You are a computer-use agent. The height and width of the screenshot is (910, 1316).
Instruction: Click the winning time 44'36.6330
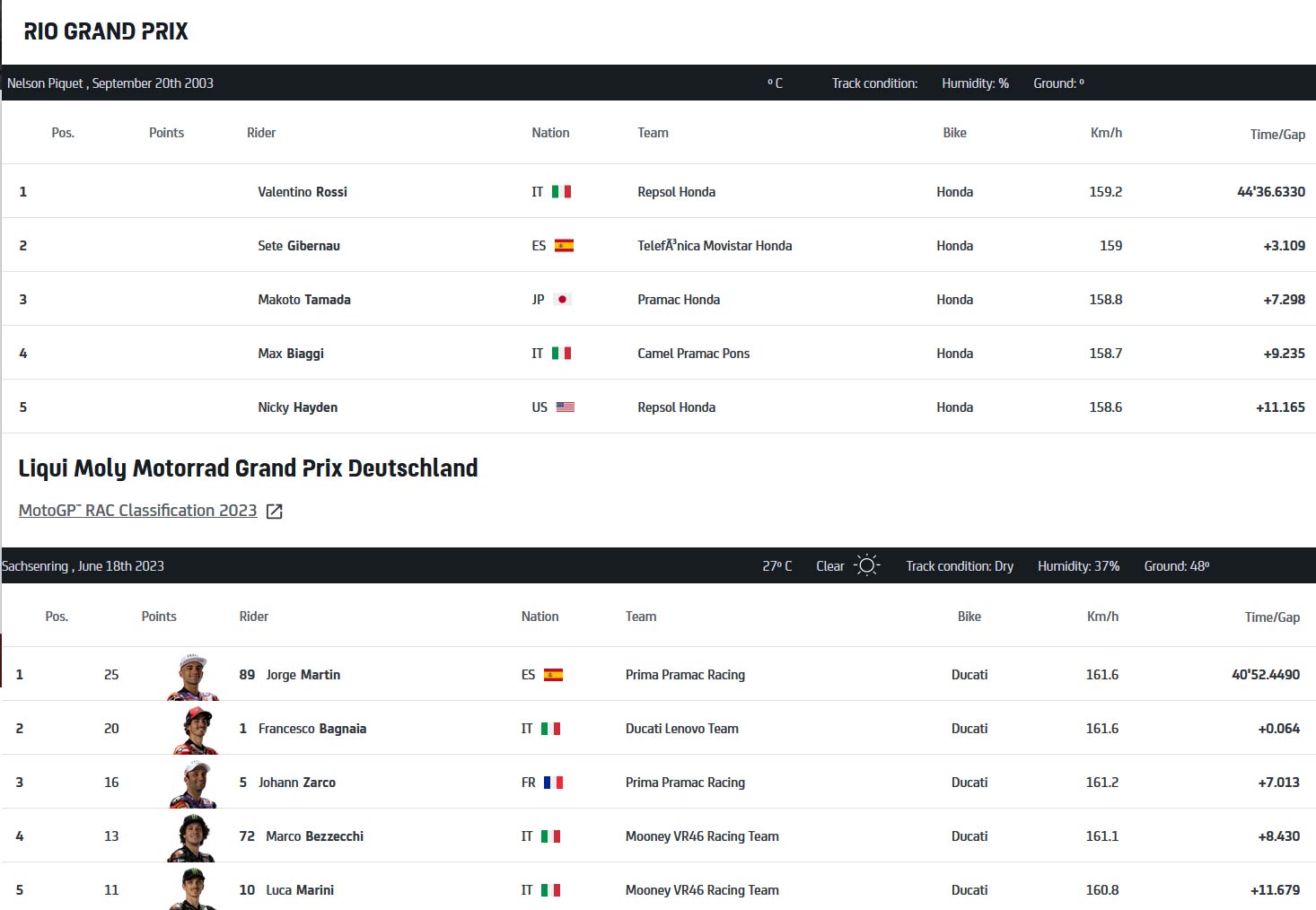(x=1271, y=192)
